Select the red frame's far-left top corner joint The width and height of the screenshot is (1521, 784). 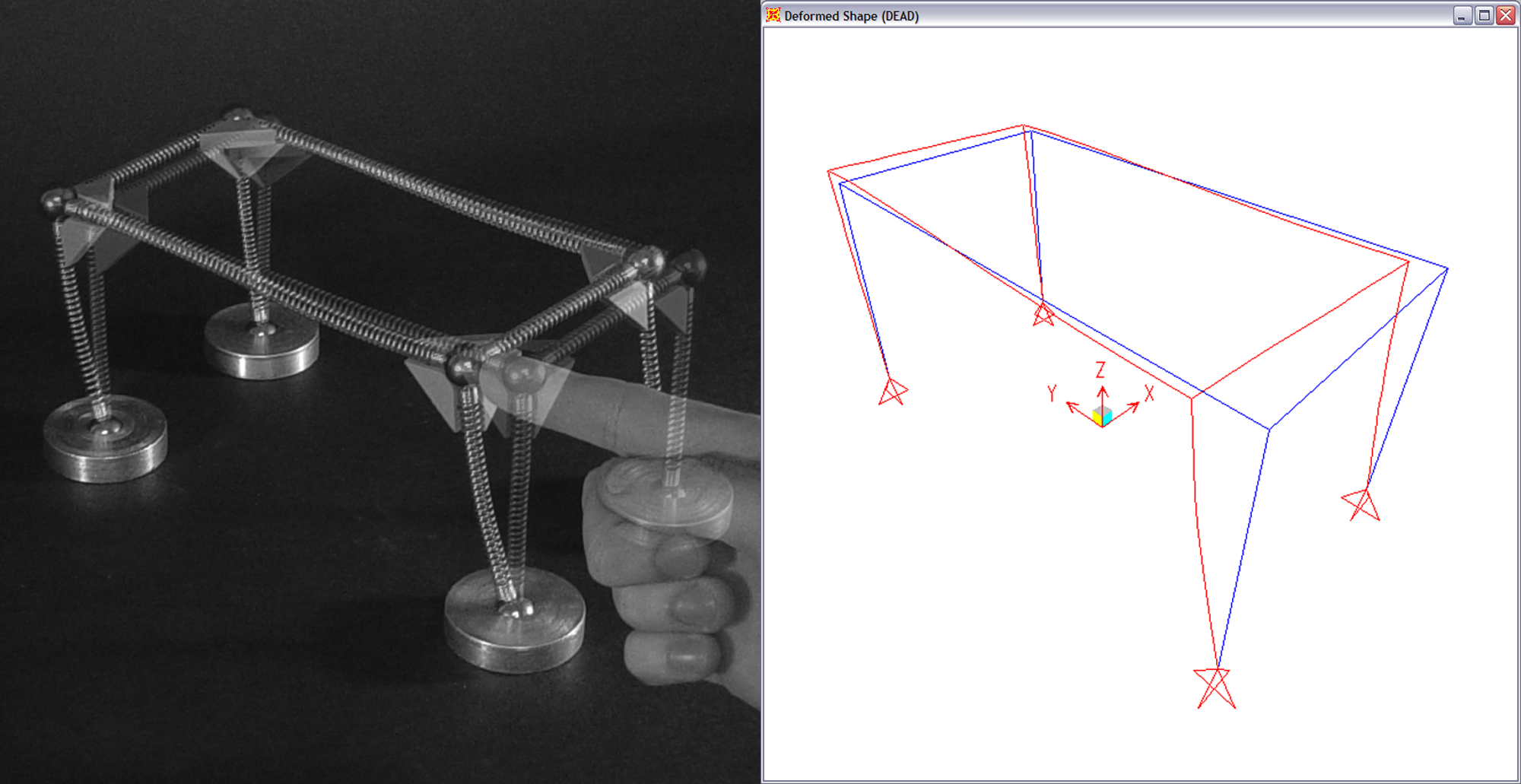(x=828, y=172)
